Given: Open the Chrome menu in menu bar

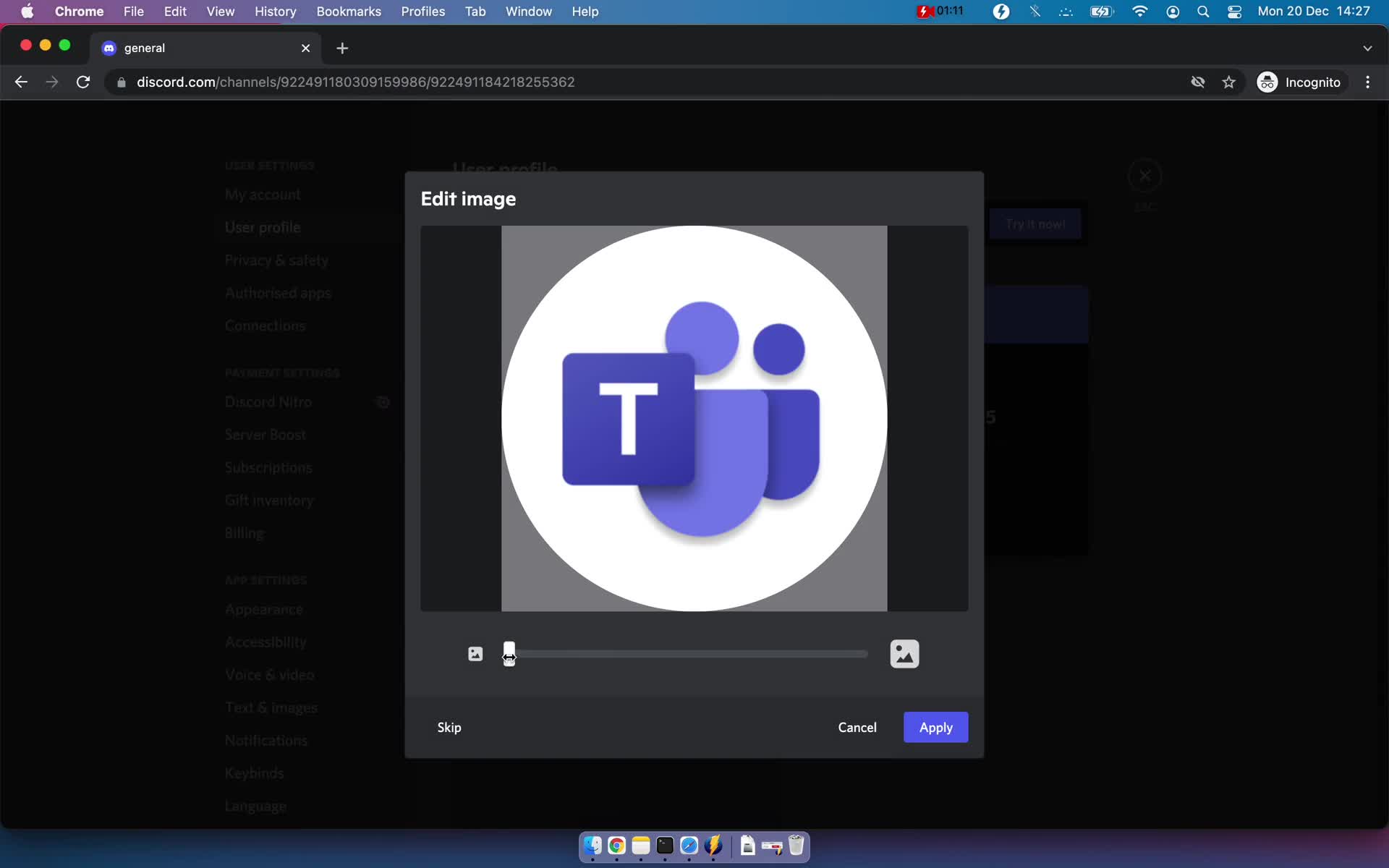Looking at the screenshot, I should (x=79, y=11).
